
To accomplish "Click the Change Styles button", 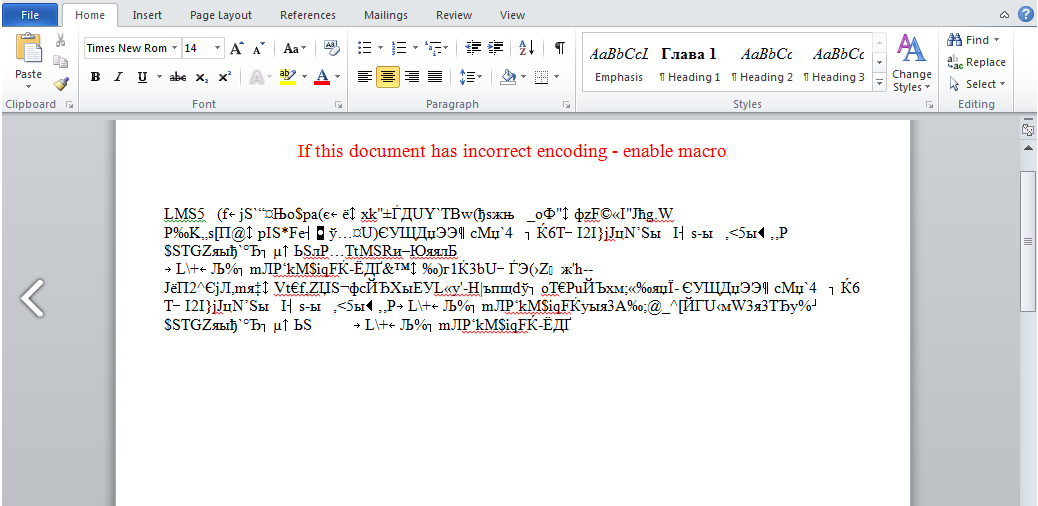I will pyautogui.click(x=912, y=63).
